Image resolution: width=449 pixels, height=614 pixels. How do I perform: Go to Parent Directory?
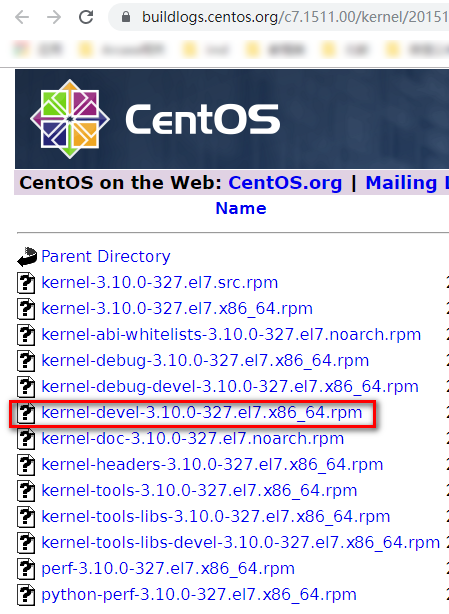pos(106,256)
